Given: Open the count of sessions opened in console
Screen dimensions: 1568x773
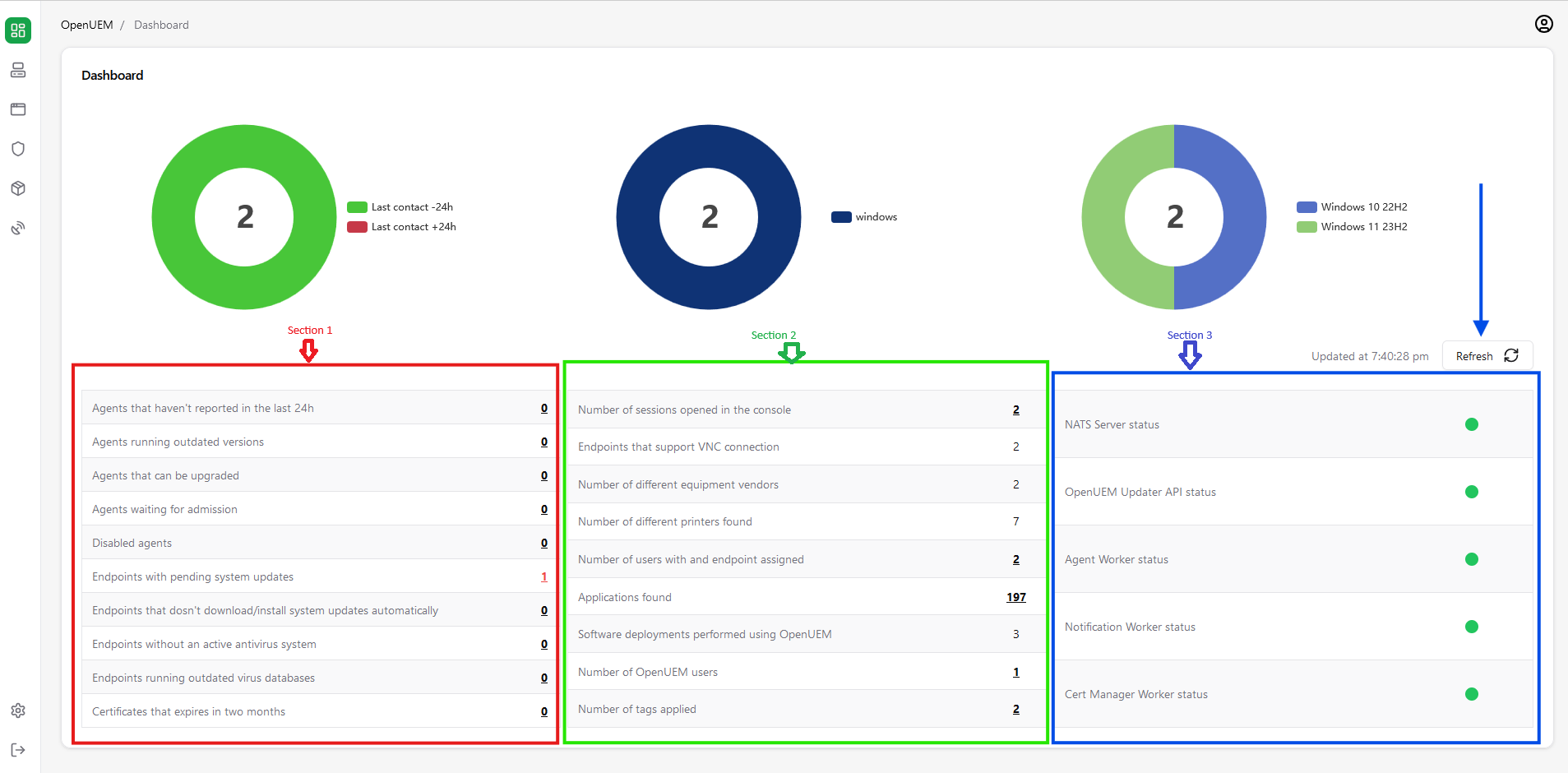Looking at the screenshot, I should [x=1016, y=410].
